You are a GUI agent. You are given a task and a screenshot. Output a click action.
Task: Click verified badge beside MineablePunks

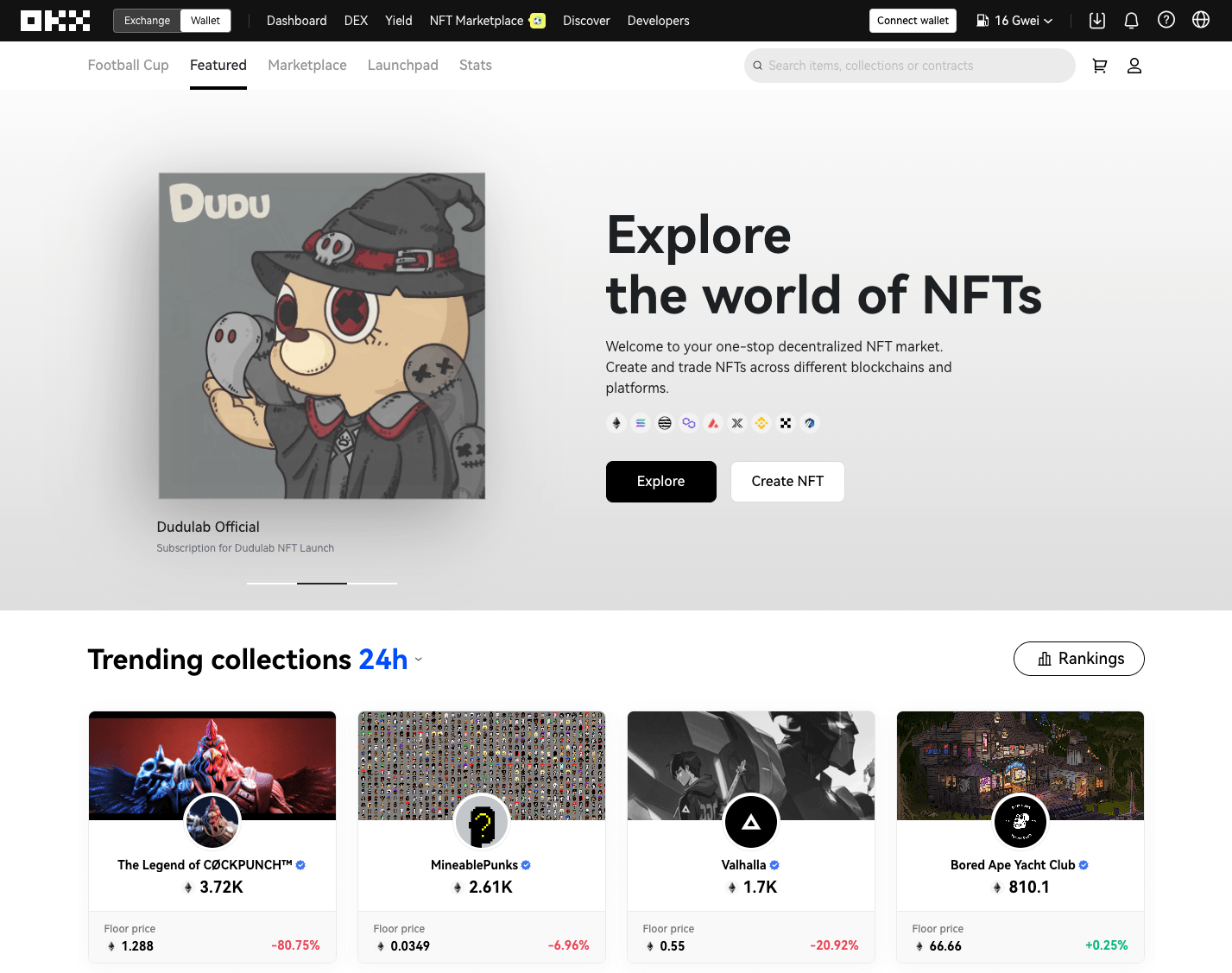[x=527, y=865]
